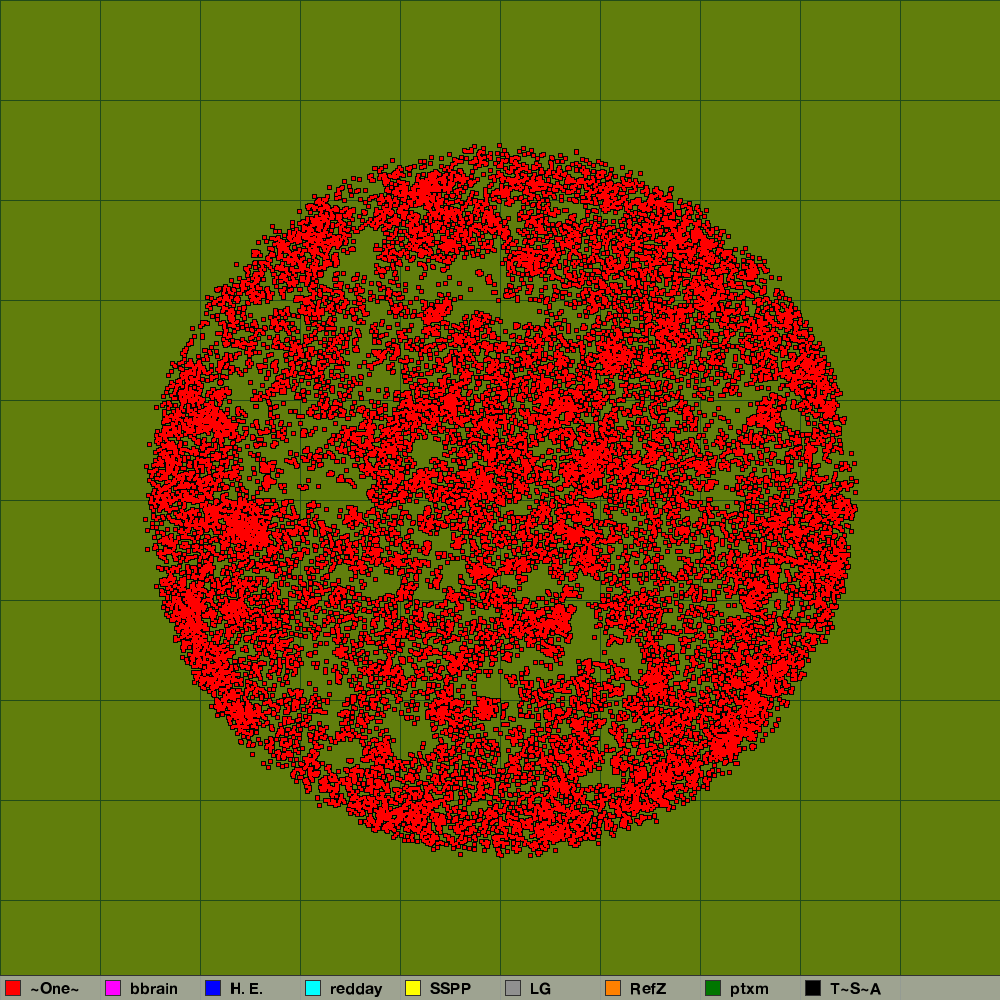Select the bbrain legend label
This screenshot has width=1000, height=1000.
(154, 989)
